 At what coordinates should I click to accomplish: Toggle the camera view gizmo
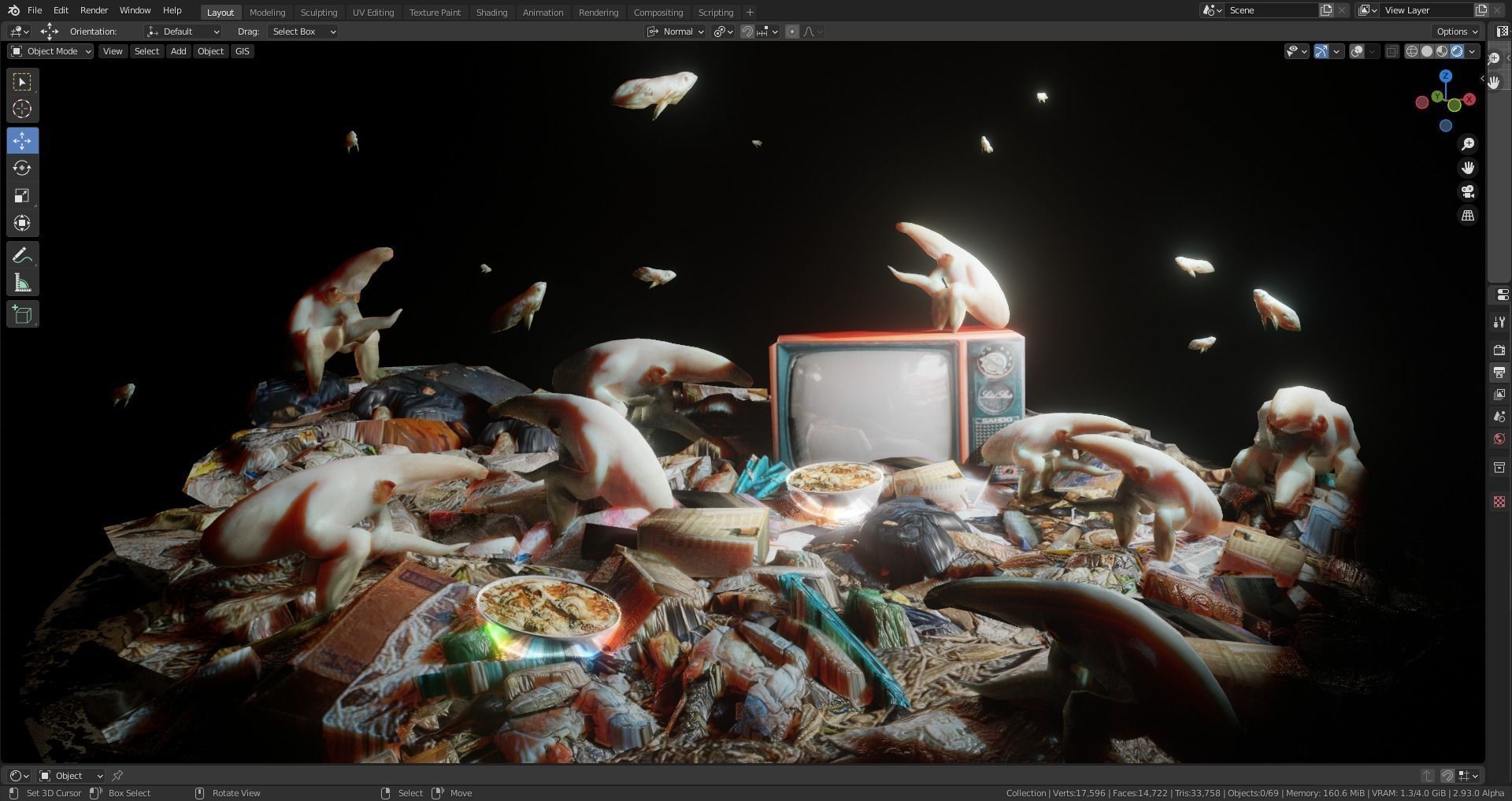(1468, 191)
